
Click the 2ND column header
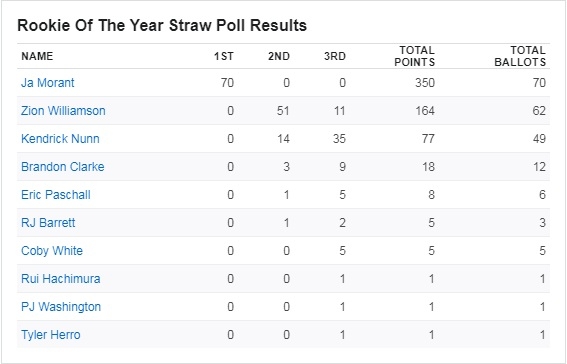(x=279, y=56)
